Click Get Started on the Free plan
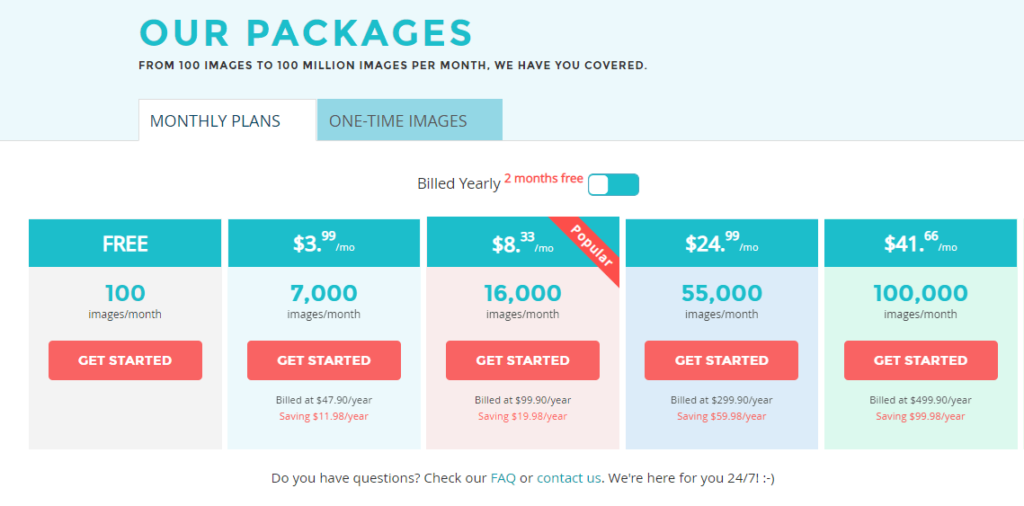1024x506 pixels. coord(125,360)
